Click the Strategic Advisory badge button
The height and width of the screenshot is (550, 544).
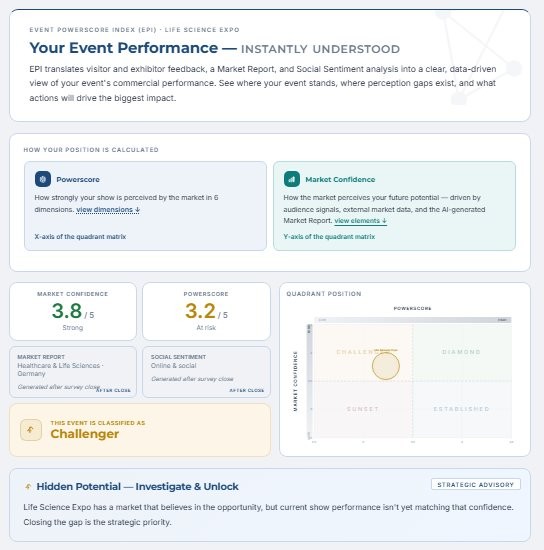click(476, 484)
